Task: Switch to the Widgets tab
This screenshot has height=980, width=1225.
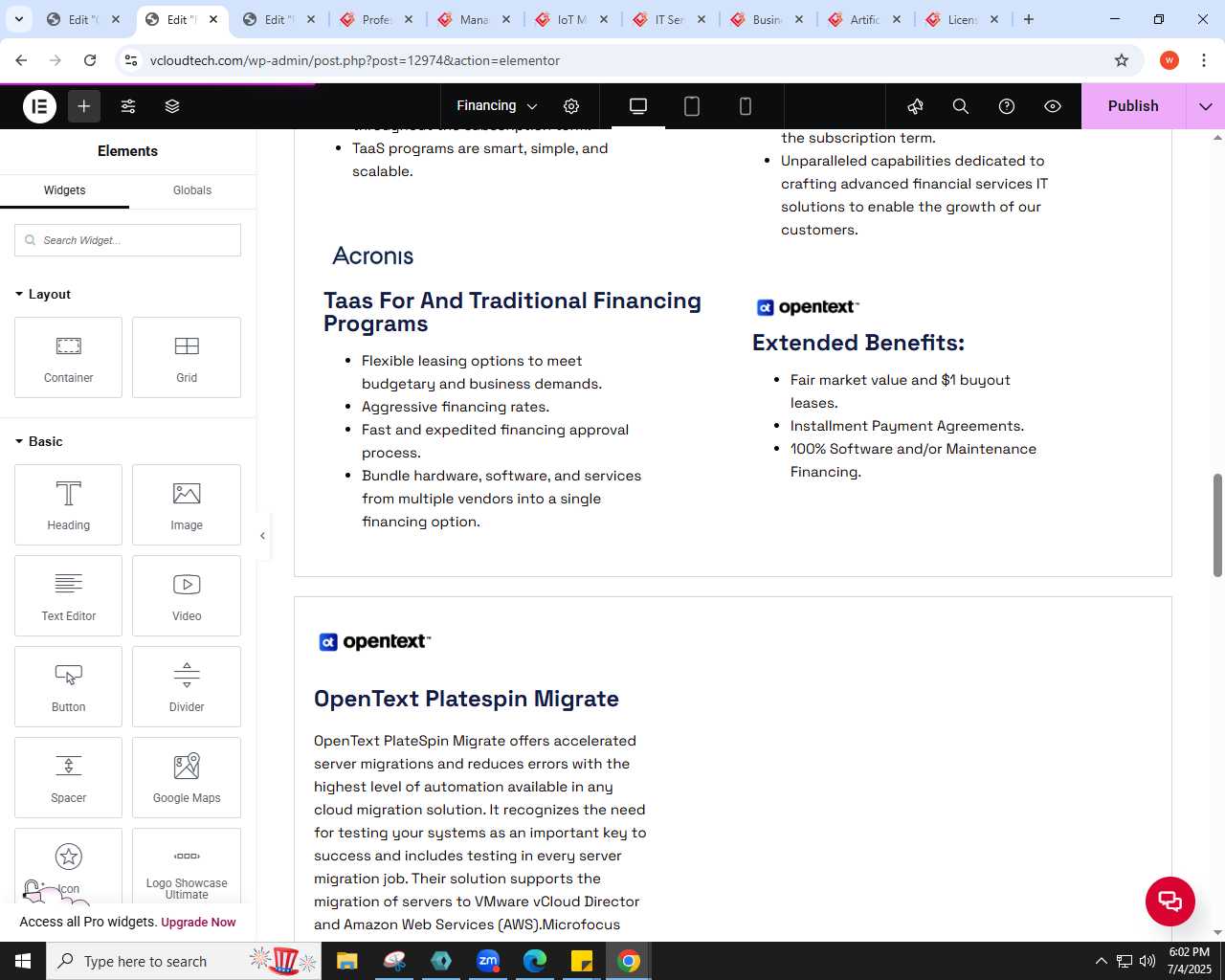Action: [64, 190]
